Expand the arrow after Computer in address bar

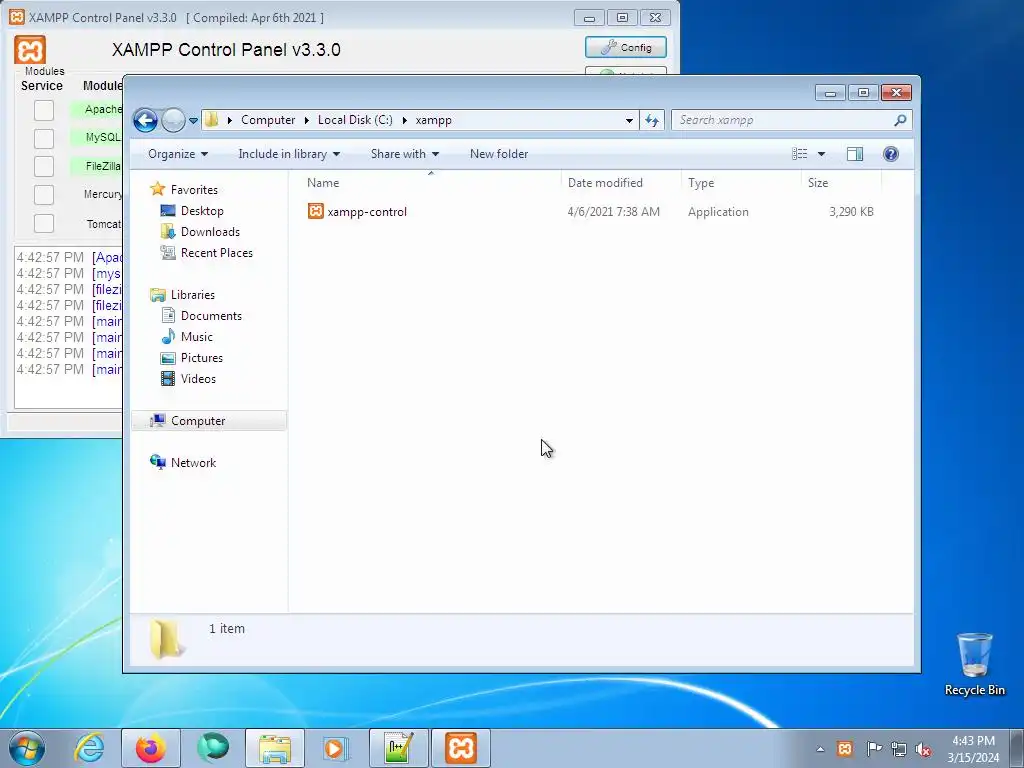[x=306, y=120]
